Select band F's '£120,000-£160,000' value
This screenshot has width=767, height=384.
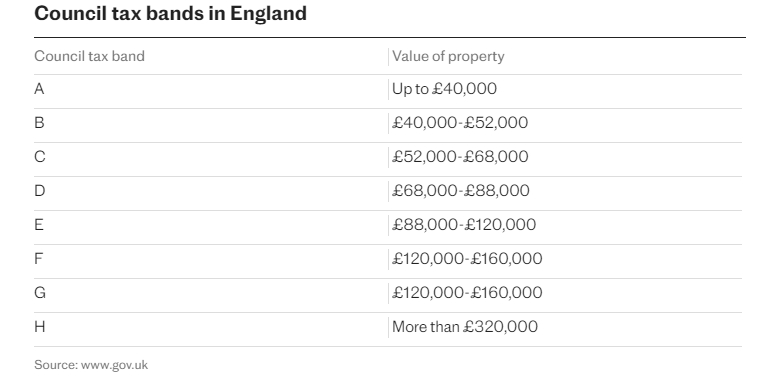467,259
